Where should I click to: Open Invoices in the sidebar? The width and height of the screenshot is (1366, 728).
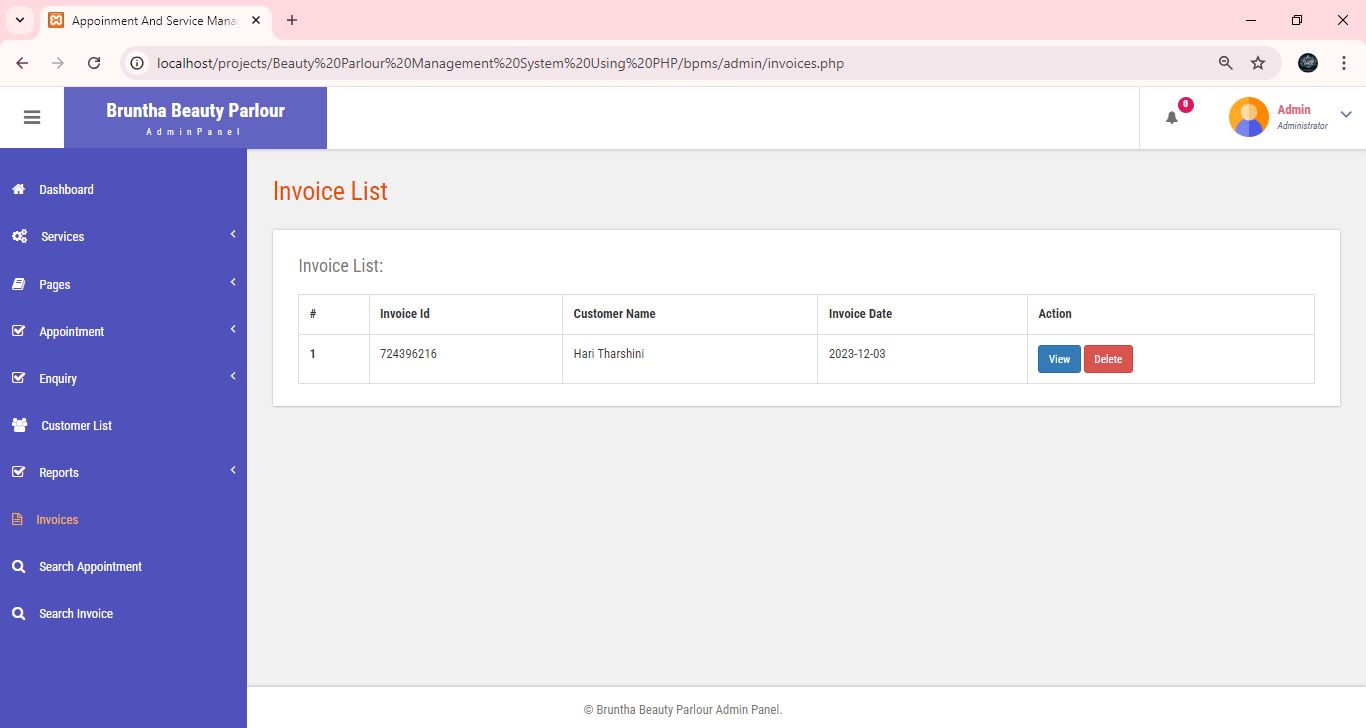click(x=57, y=520)
